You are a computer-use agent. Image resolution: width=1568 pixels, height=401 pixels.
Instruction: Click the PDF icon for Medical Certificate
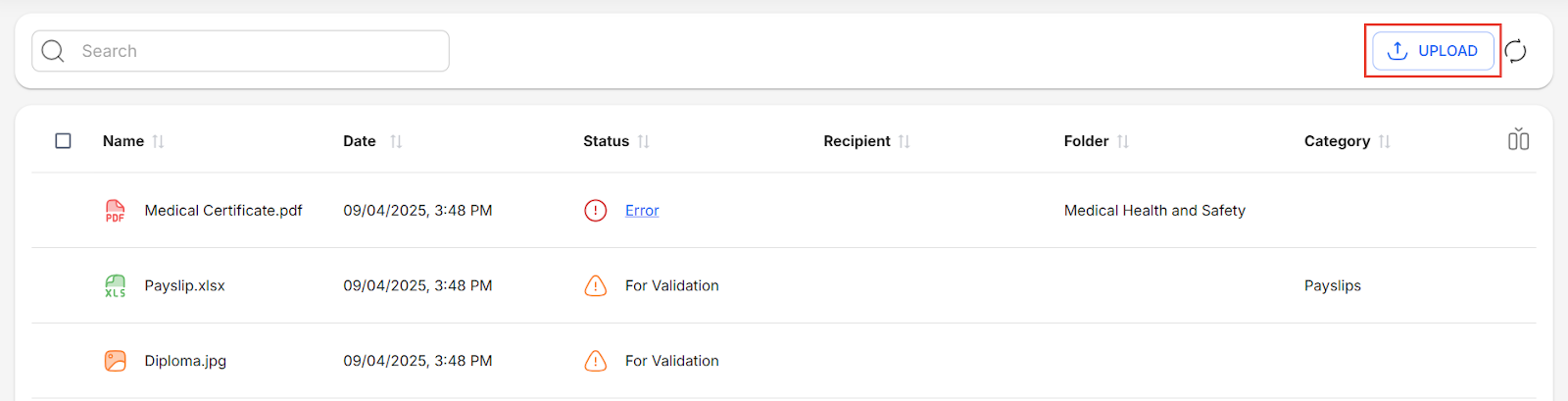pyautogui.click(x=115, y=211)
